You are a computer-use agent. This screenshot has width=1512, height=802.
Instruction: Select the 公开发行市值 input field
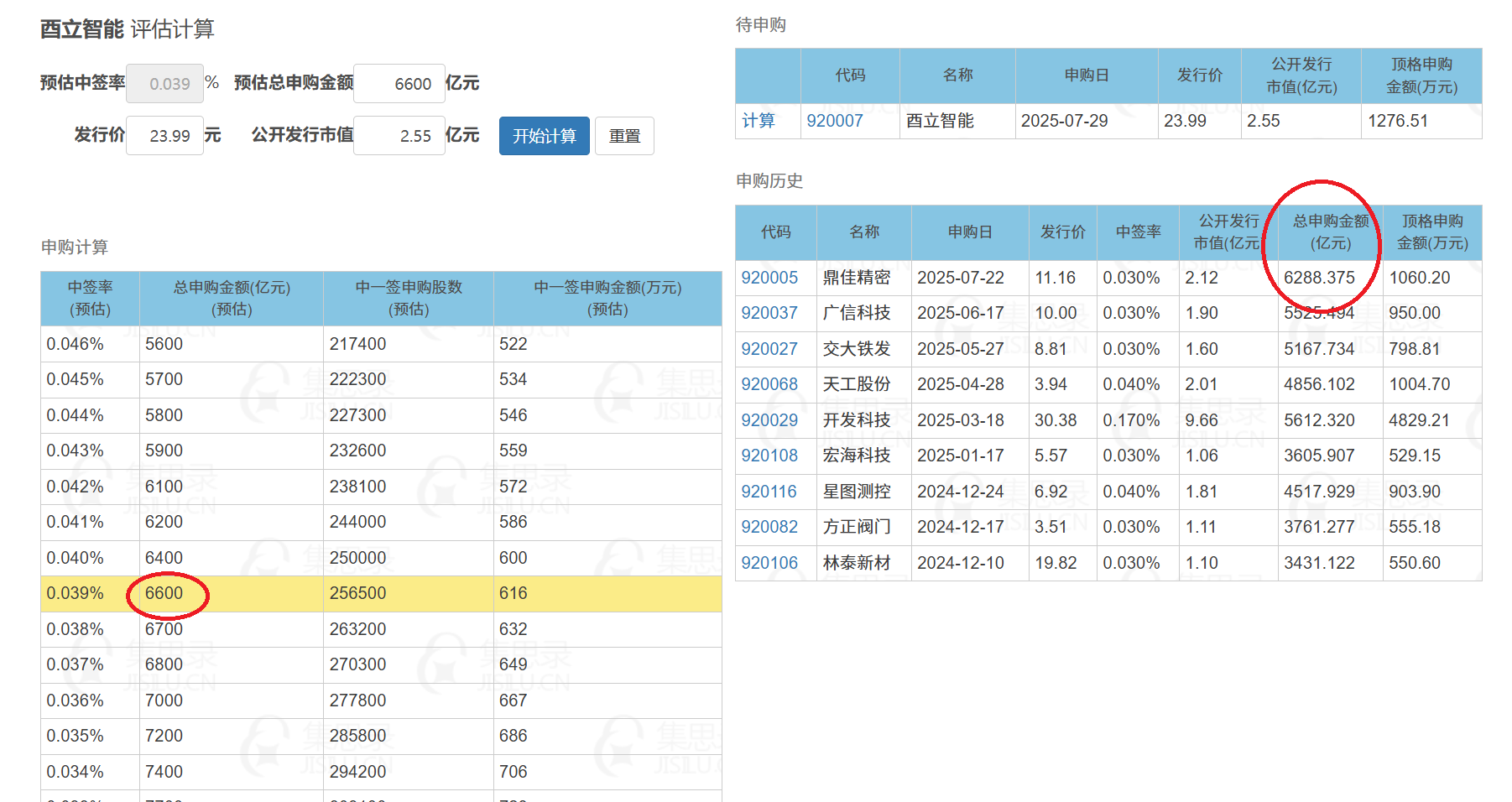coord(399,136)
